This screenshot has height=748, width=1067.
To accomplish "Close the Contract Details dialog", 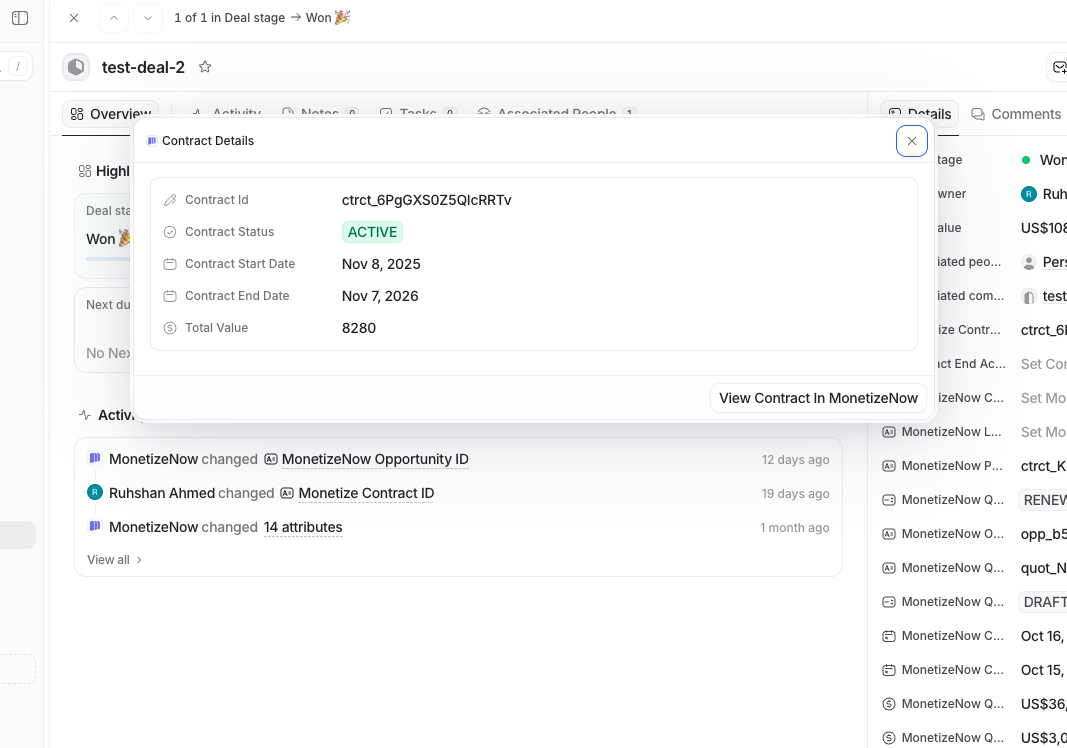I will coord(911,141).
